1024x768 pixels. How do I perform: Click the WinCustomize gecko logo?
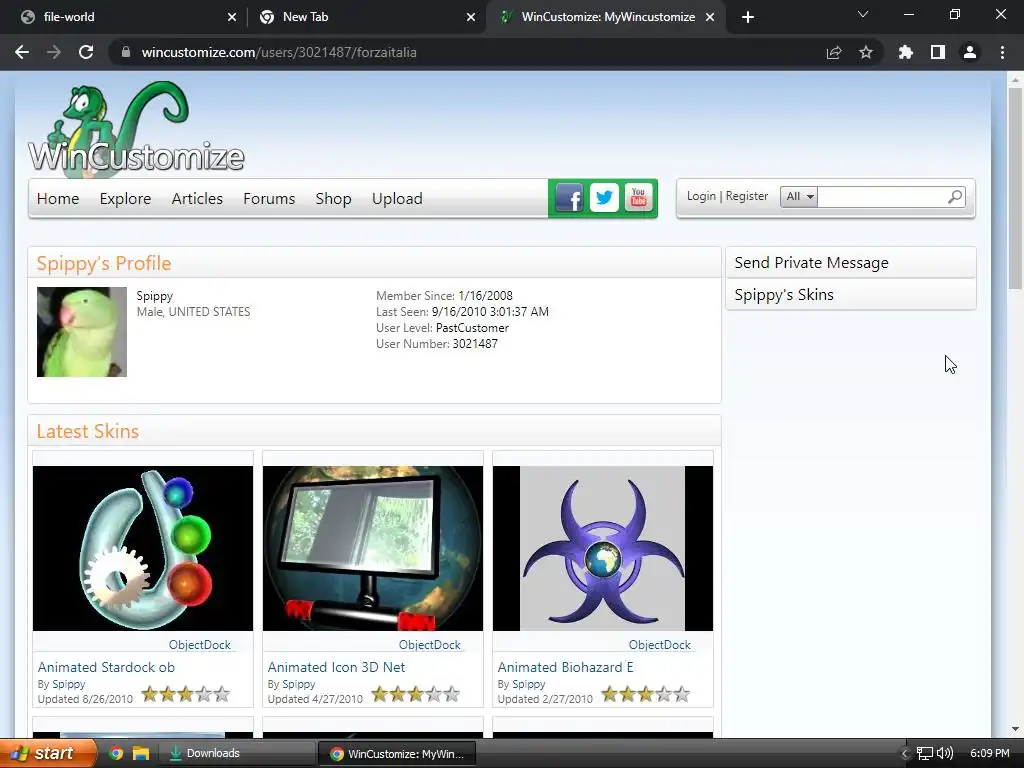point(136,129)
